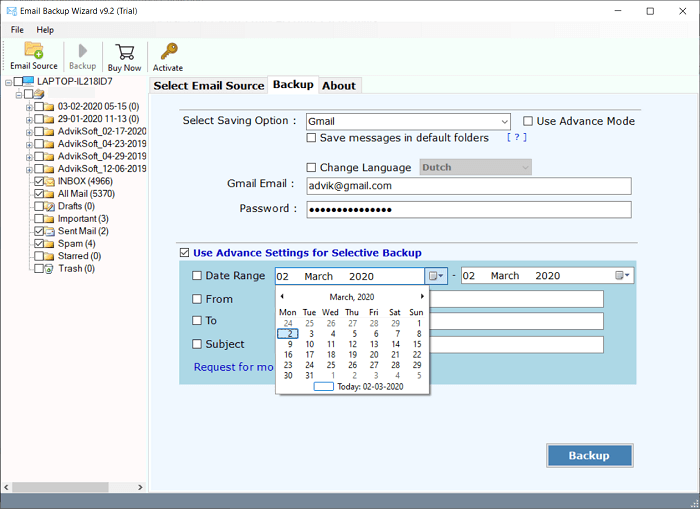700x509 pixels.
Task: Expand the AdvikSoft_04-29-2019 folder
Action: 29,158
